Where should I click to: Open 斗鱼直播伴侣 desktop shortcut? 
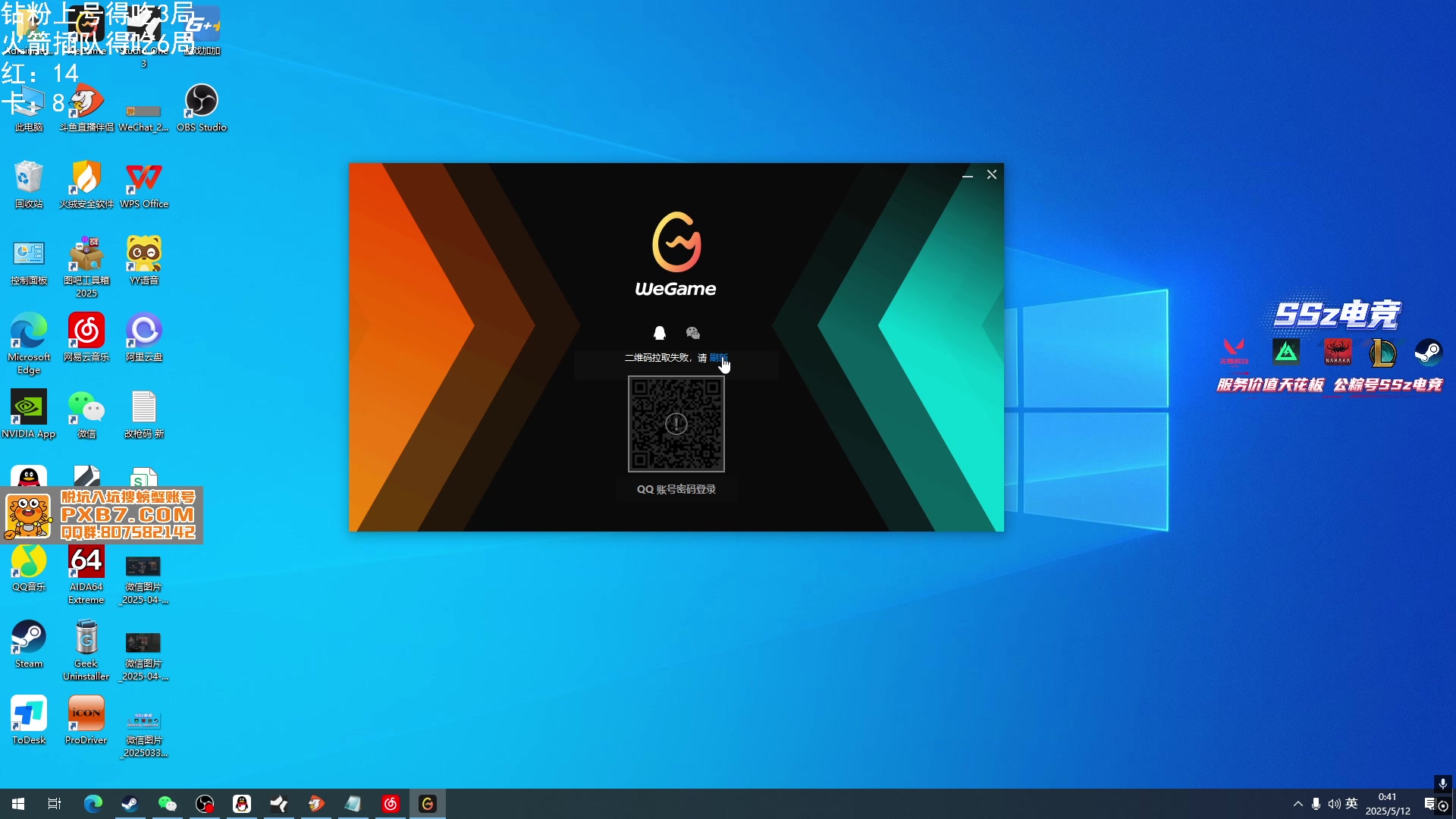[86, 108]
